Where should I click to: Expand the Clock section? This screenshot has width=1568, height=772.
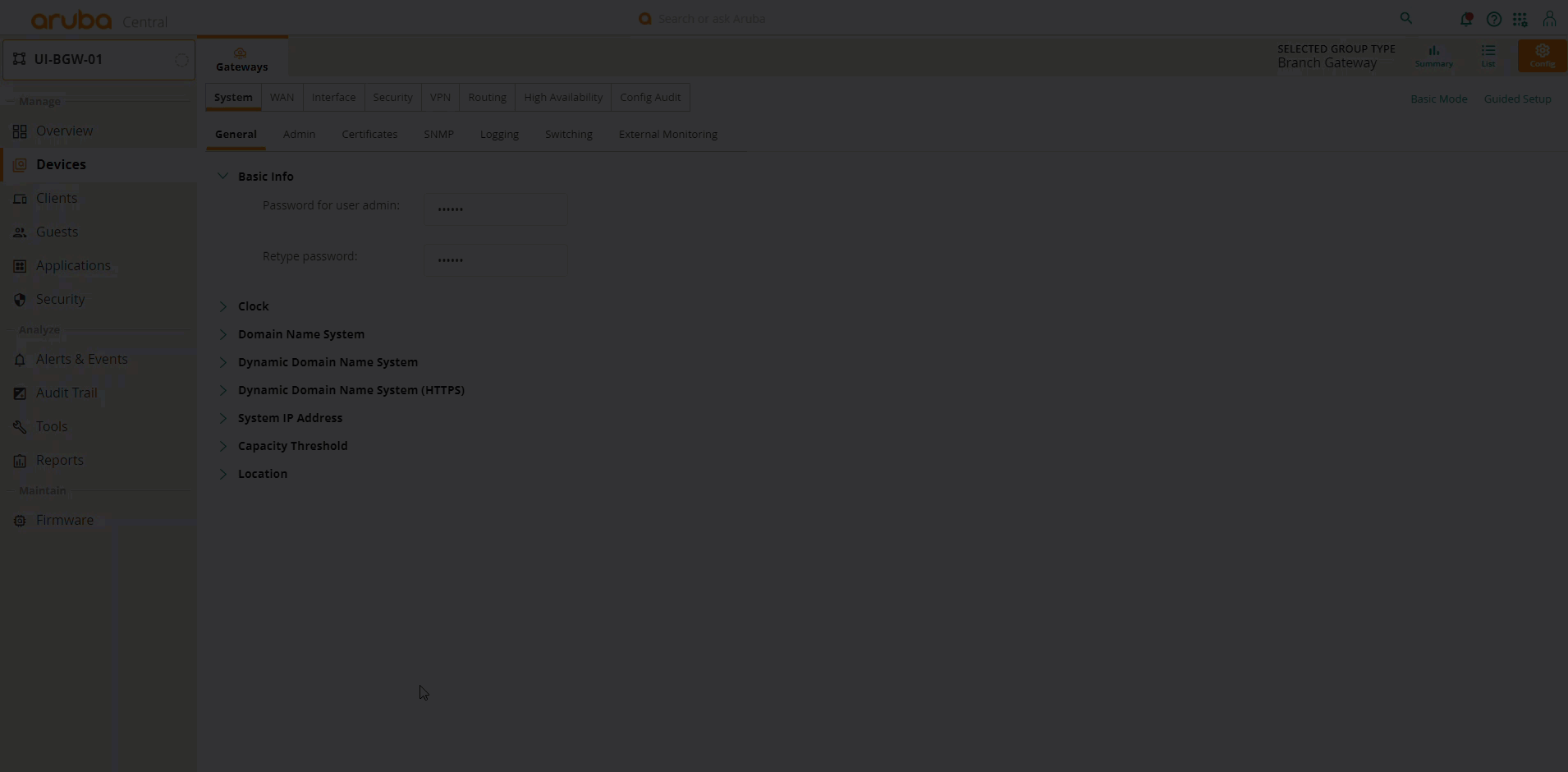point(222,306)
